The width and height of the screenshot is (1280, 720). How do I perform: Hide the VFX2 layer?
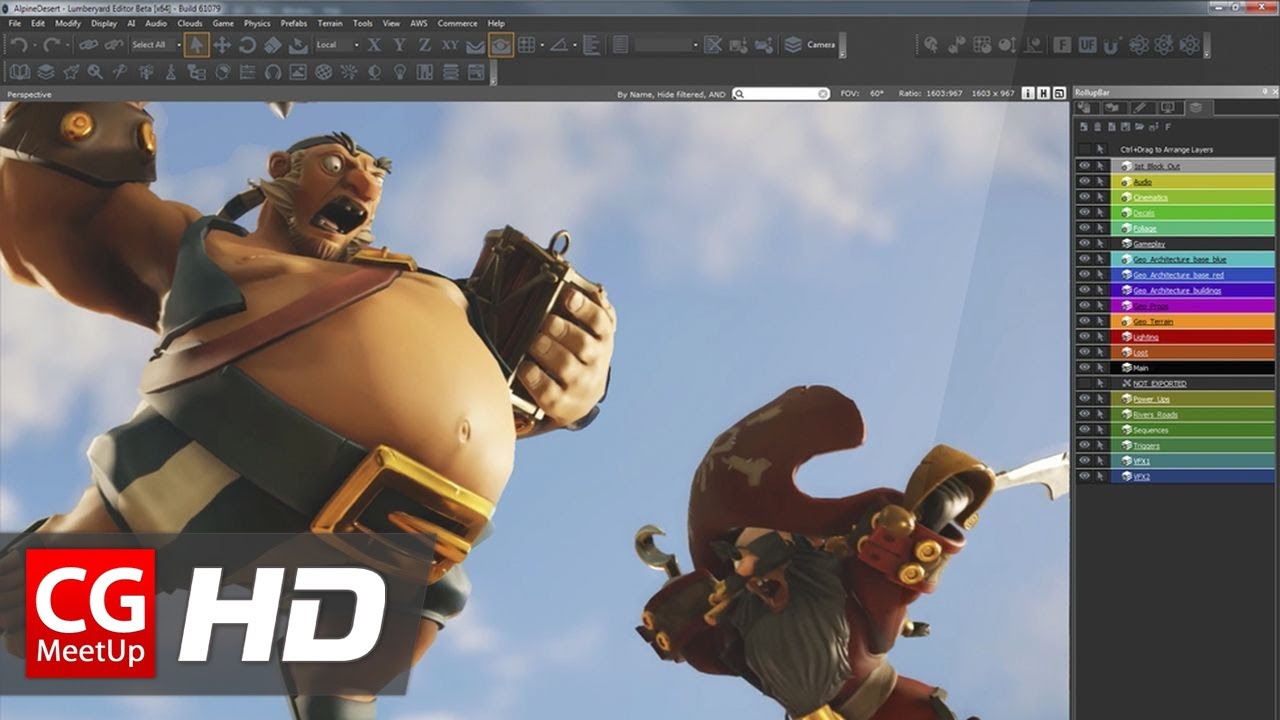pos(1084,477)
